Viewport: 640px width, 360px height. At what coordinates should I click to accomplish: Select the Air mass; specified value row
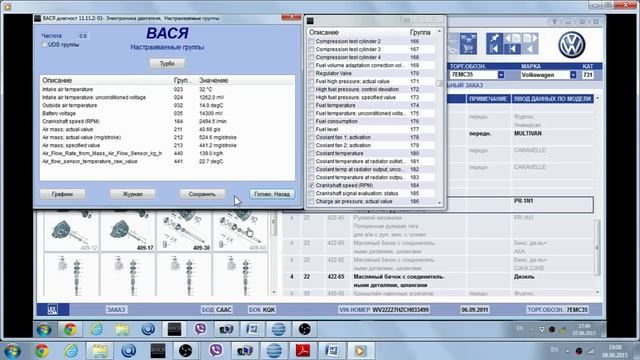point(167,145)
